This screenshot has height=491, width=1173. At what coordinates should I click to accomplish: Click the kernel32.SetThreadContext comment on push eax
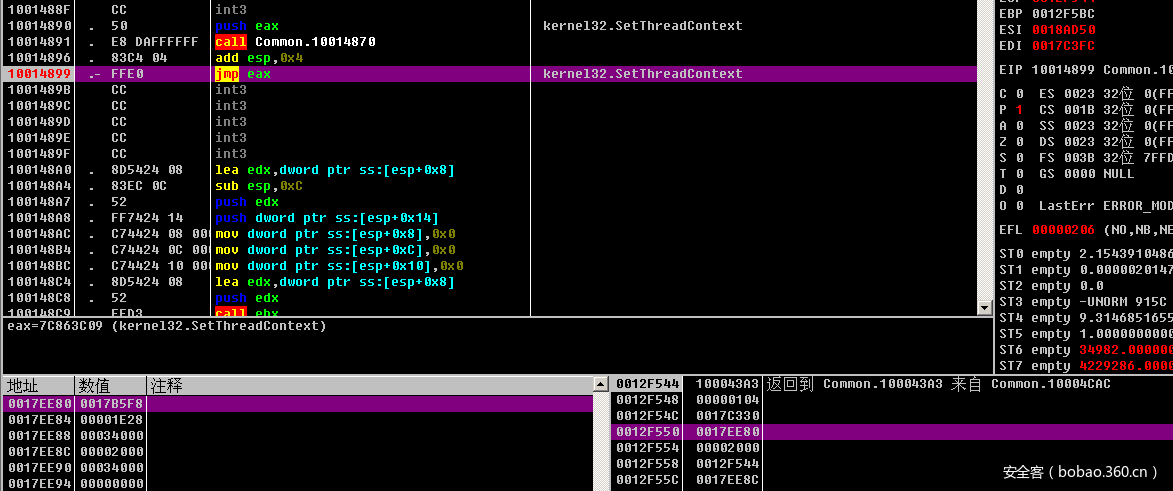click(x=642, y=26)
